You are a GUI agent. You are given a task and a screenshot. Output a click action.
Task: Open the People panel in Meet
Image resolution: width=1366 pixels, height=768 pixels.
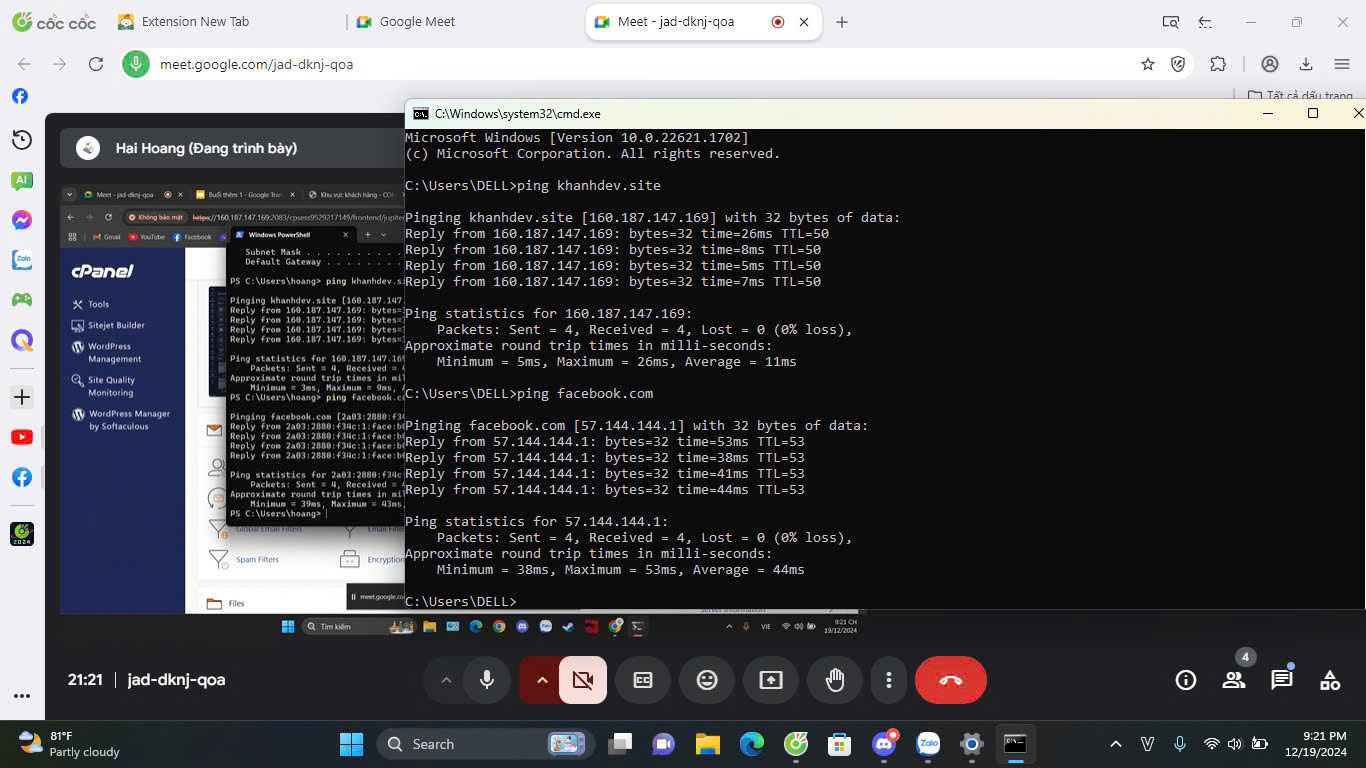click(x=1234, y=680)
